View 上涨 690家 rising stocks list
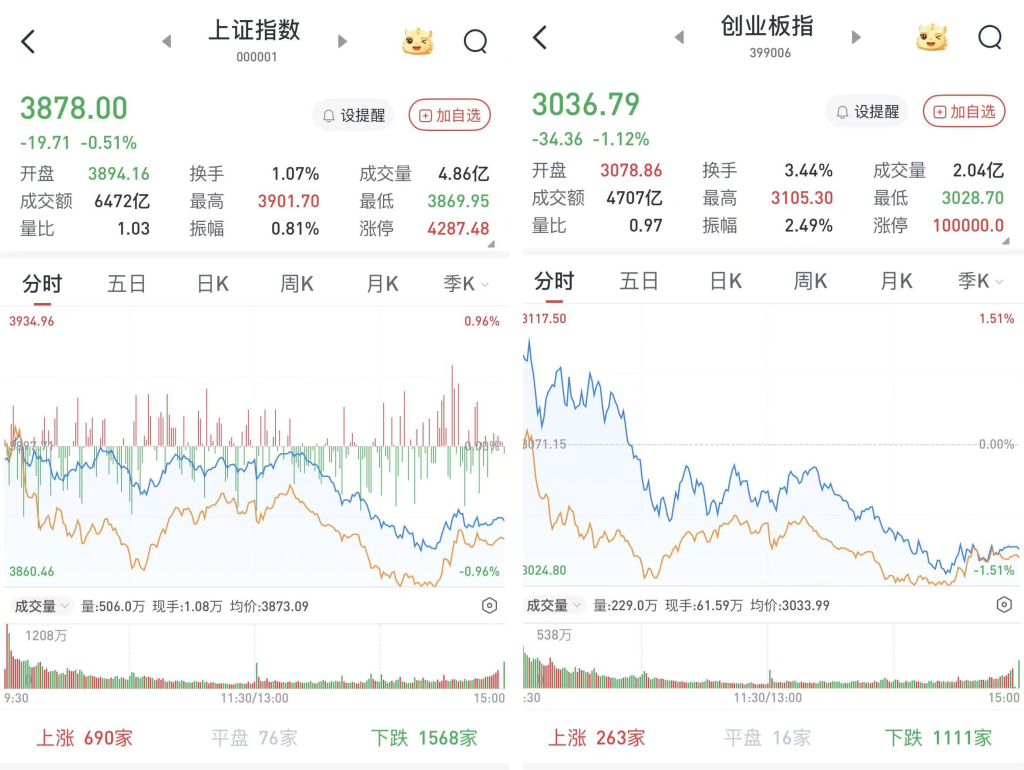1024x770 pixels. 84,738
